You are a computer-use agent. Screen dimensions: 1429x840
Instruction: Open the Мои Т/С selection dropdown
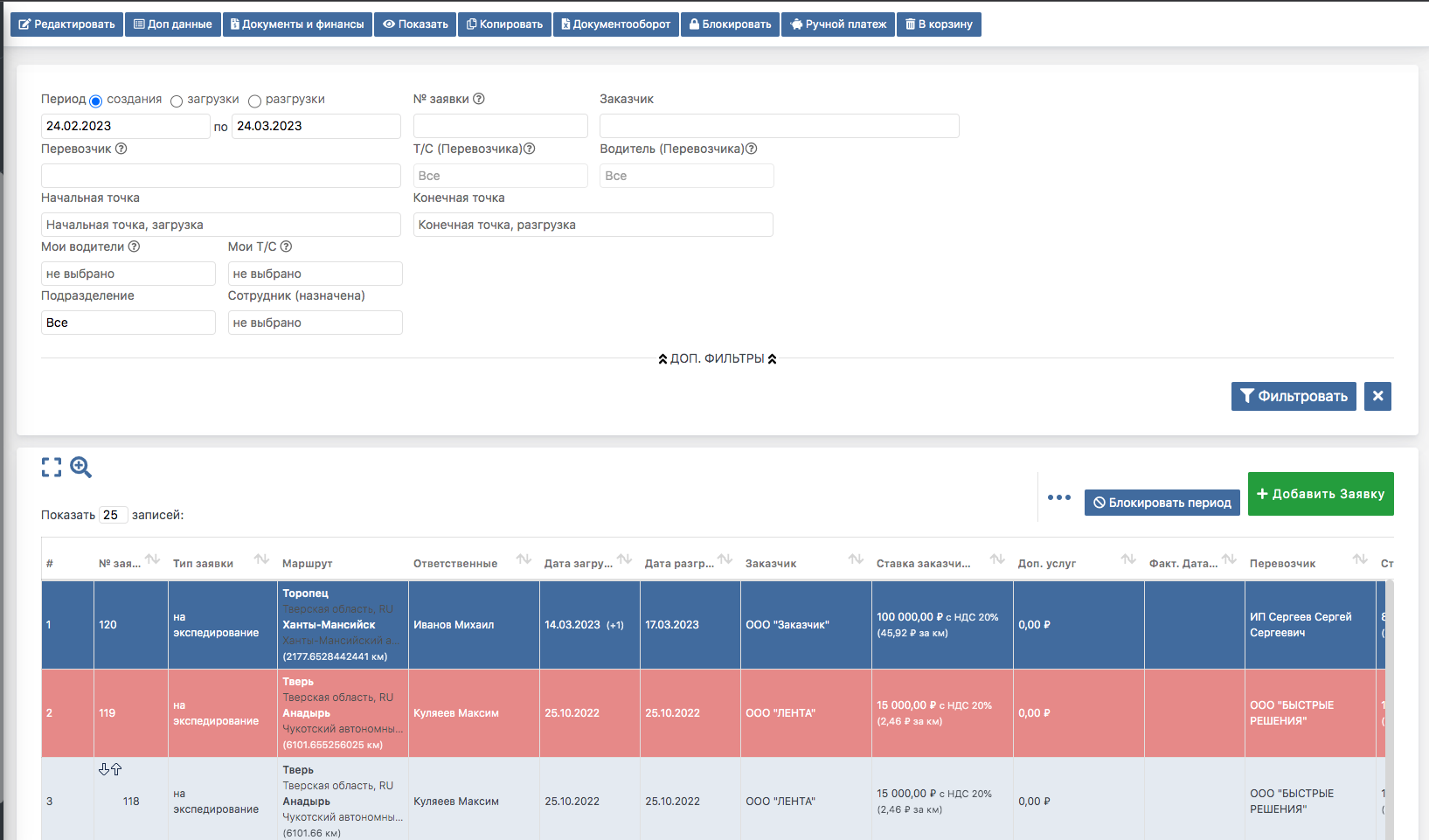pos(315,273)
